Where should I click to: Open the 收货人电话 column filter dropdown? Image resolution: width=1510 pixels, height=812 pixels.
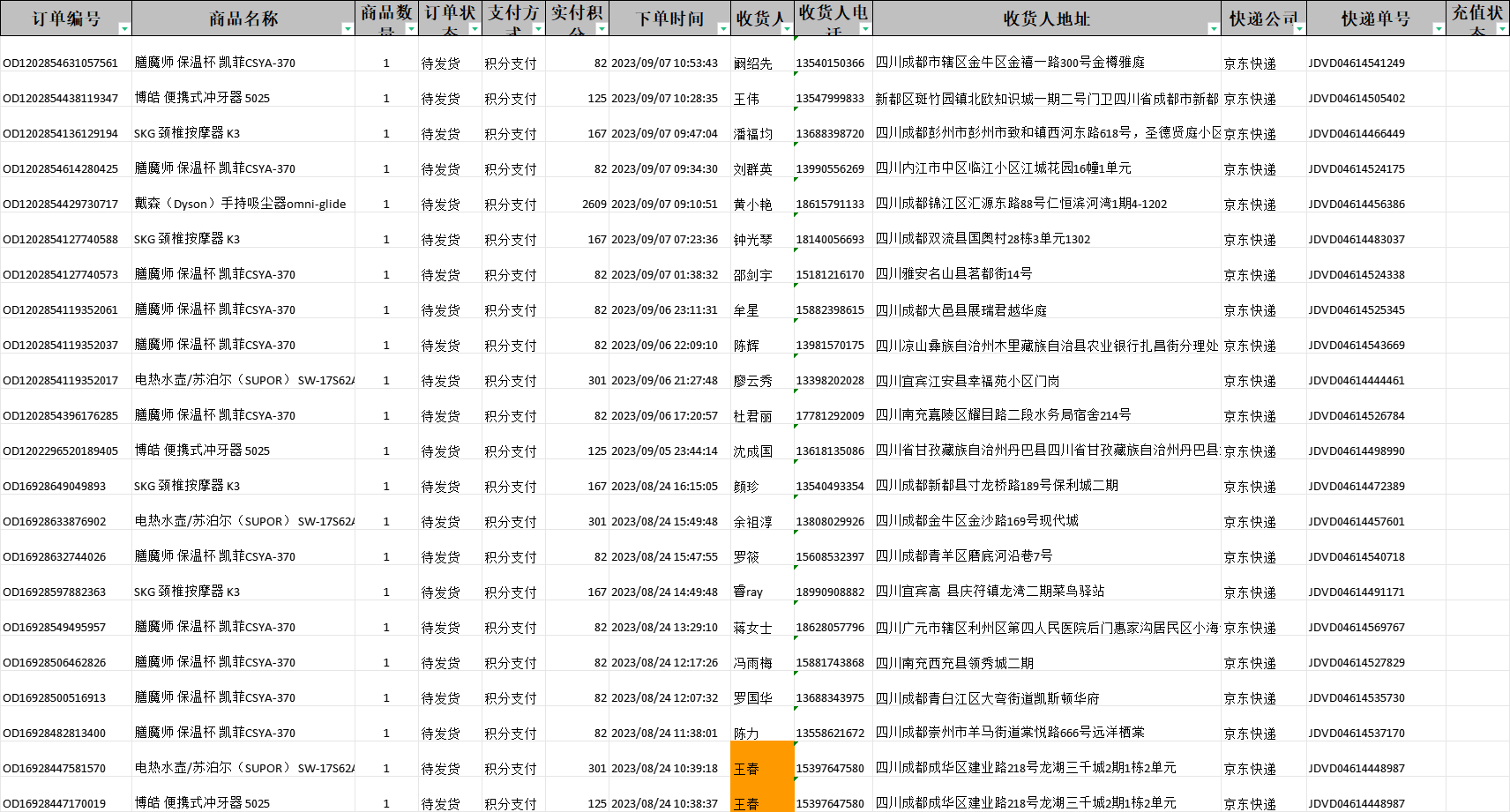click(x=865, y=29)
